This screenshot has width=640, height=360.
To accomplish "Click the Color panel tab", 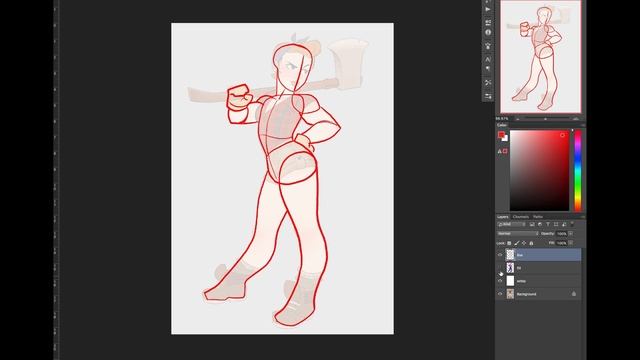I will click(x=502, y=125).
